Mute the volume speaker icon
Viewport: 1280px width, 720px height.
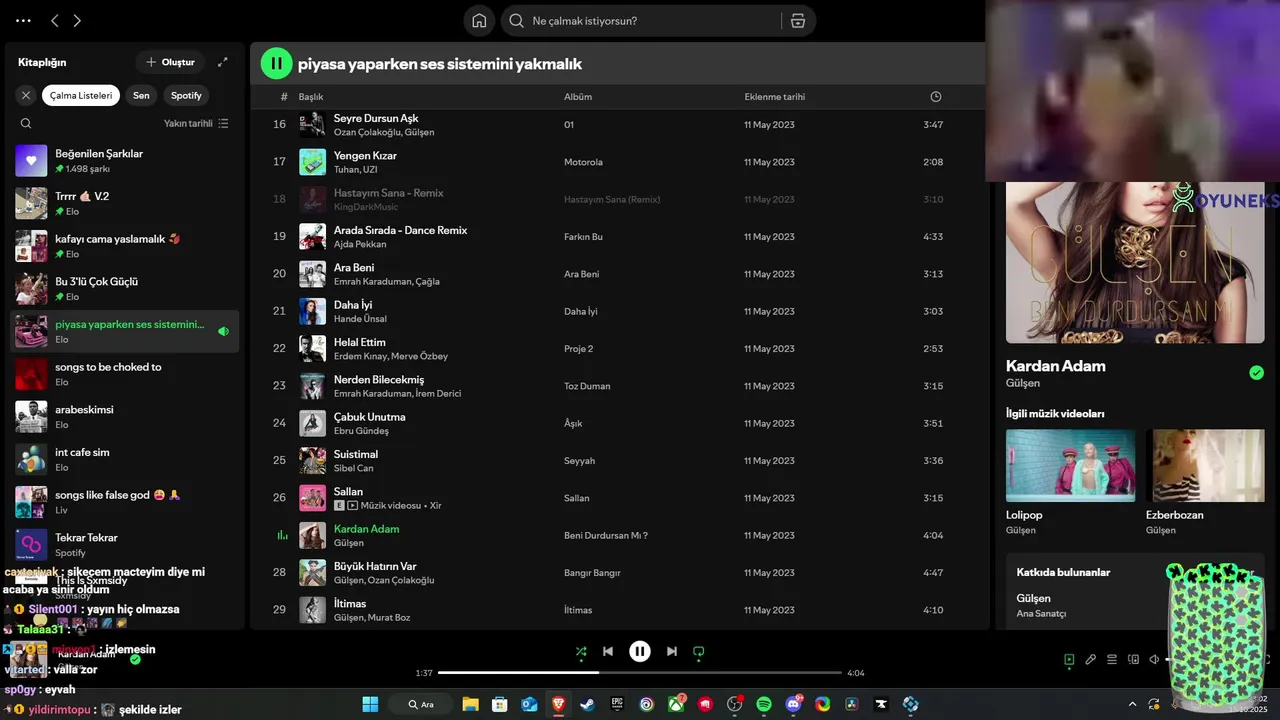1154,659
